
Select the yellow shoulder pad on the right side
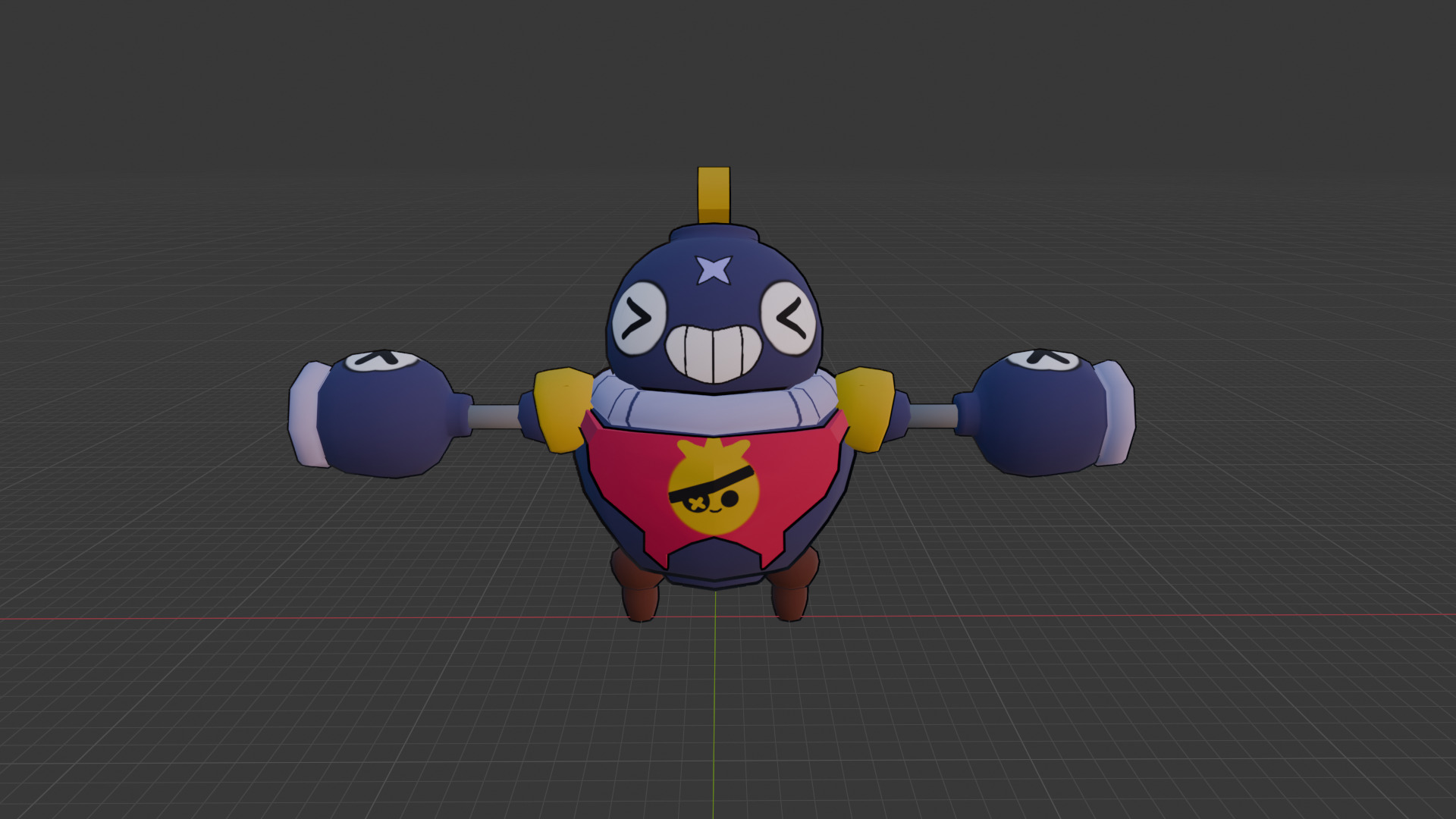click(x=865, y=409)
